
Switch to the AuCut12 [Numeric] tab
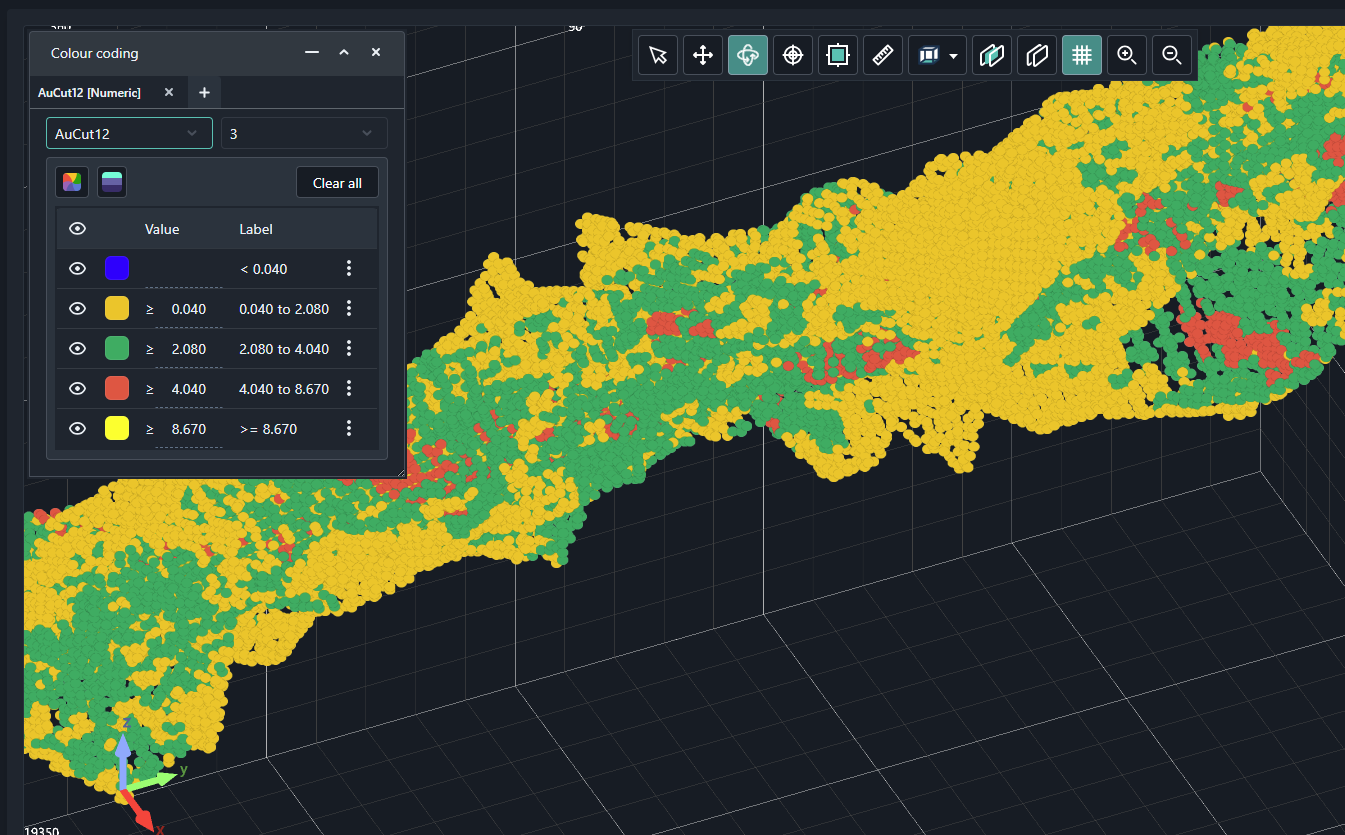pos(90,92)
